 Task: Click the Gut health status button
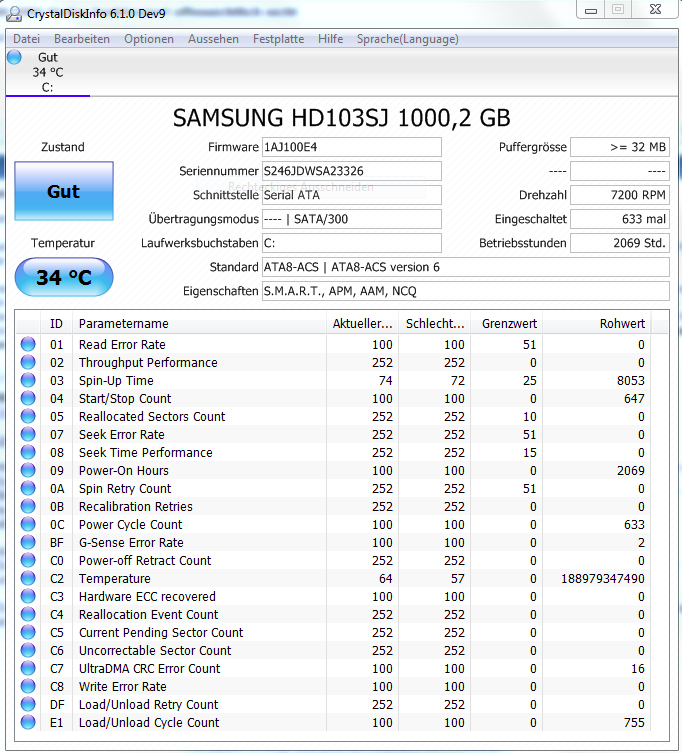pos(64,191)
